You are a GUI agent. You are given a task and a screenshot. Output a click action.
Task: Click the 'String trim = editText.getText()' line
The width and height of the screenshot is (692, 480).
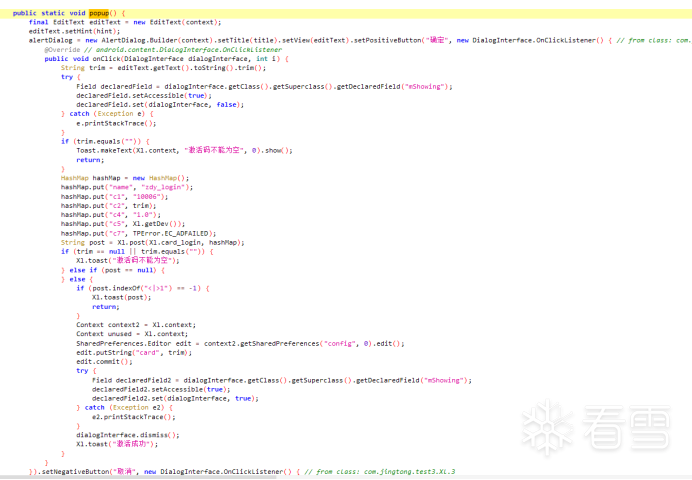(x=163, y=68)
